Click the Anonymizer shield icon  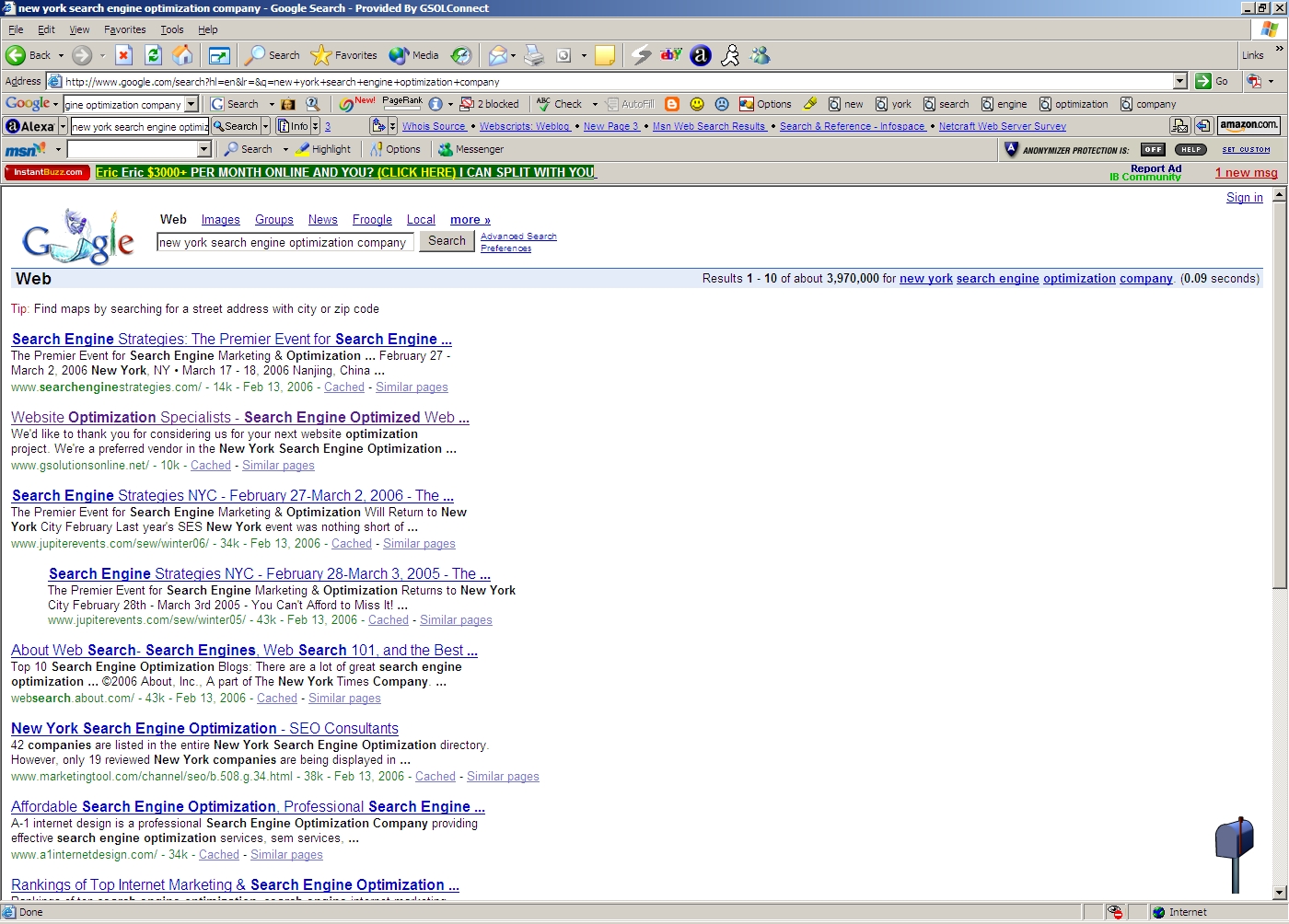click(1011, 149)
